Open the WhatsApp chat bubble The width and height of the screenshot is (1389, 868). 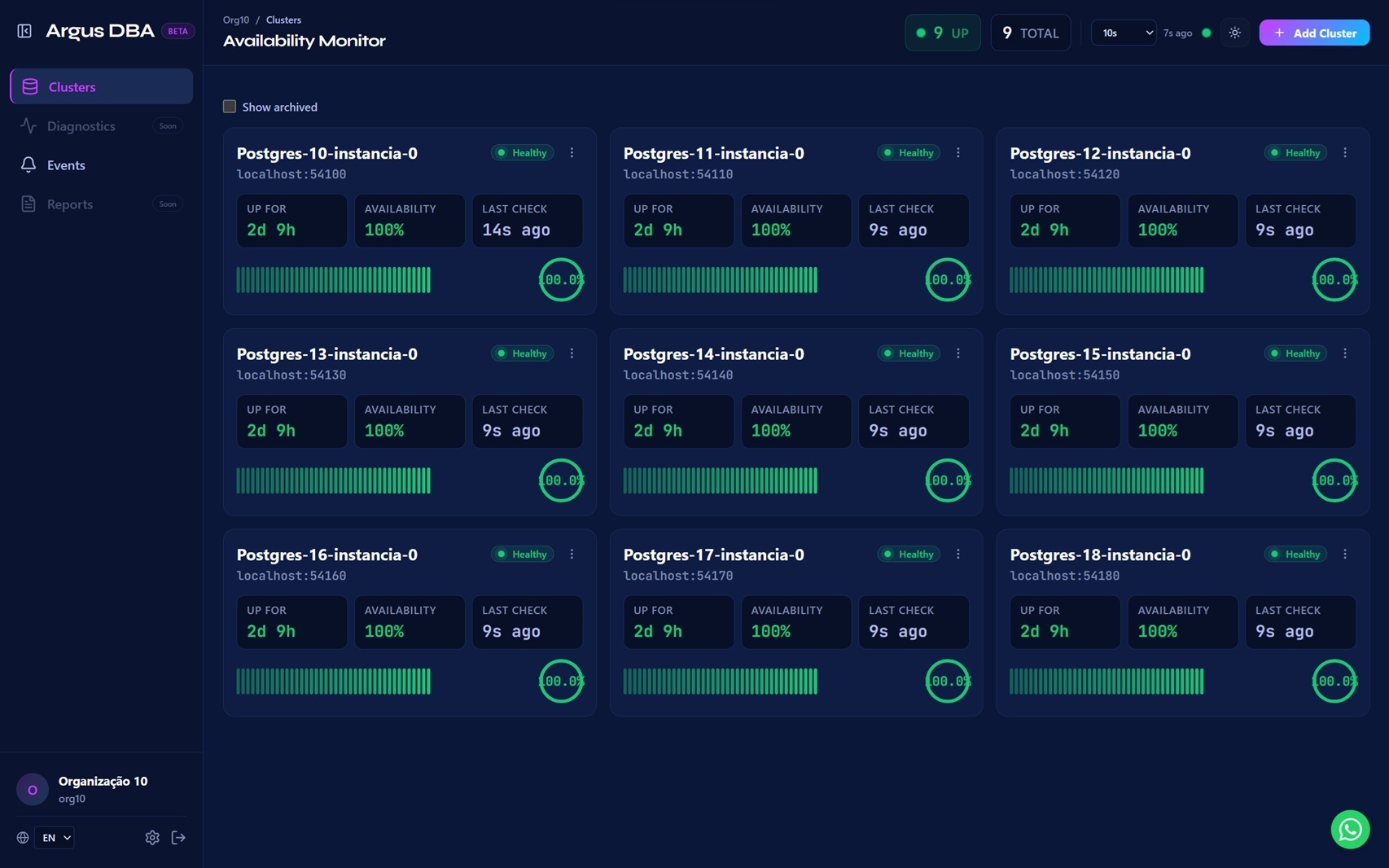click(x=1350, y=829)
